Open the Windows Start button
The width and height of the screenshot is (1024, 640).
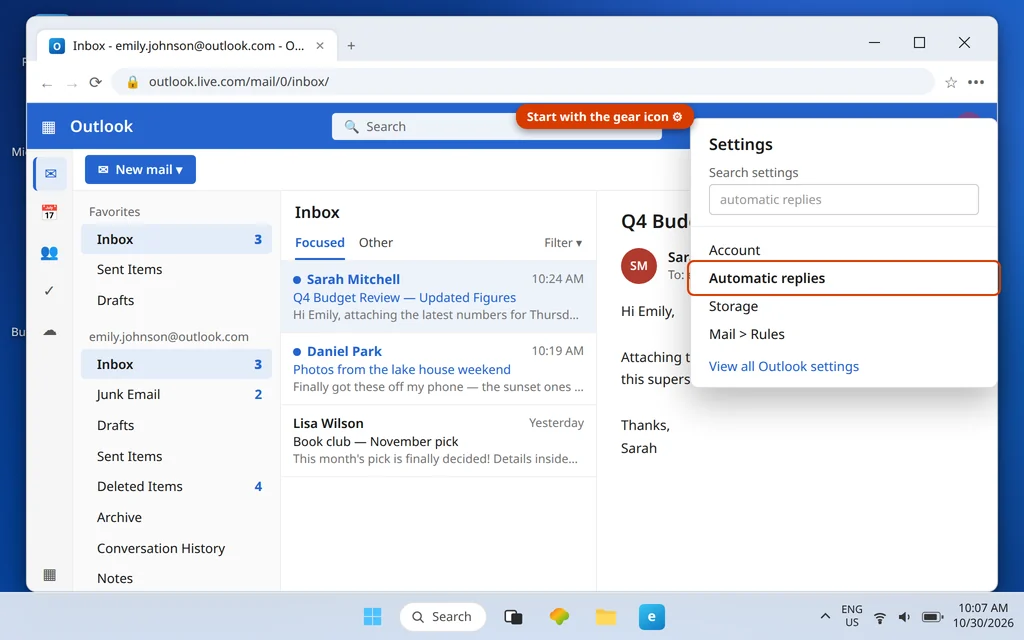[372, 616]
